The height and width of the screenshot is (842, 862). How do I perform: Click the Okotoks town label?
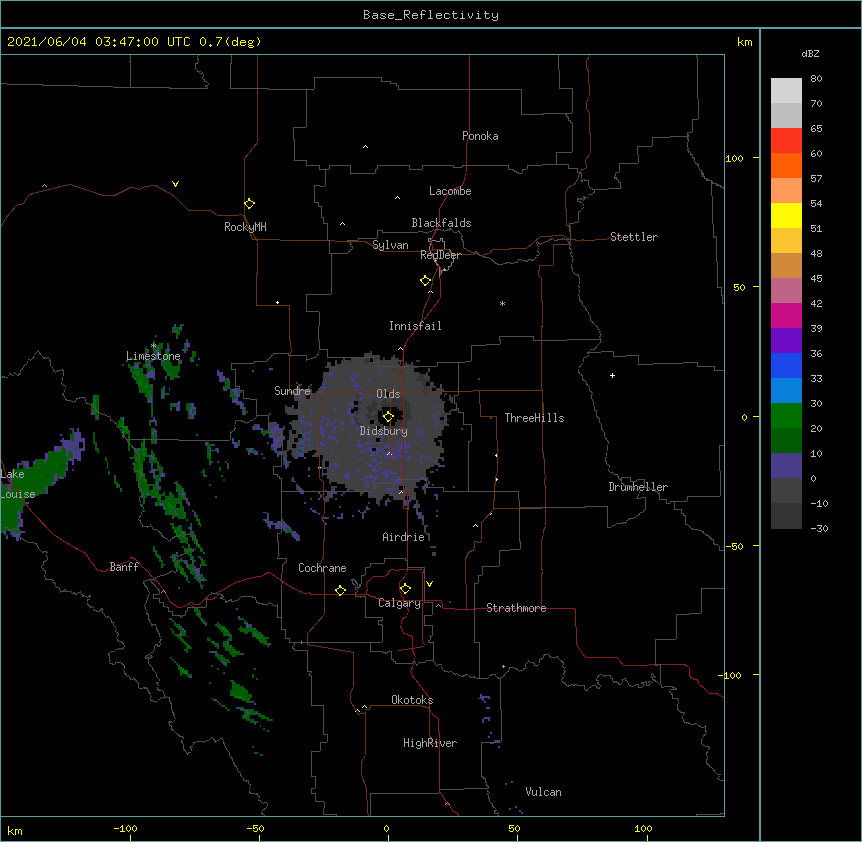412,700
